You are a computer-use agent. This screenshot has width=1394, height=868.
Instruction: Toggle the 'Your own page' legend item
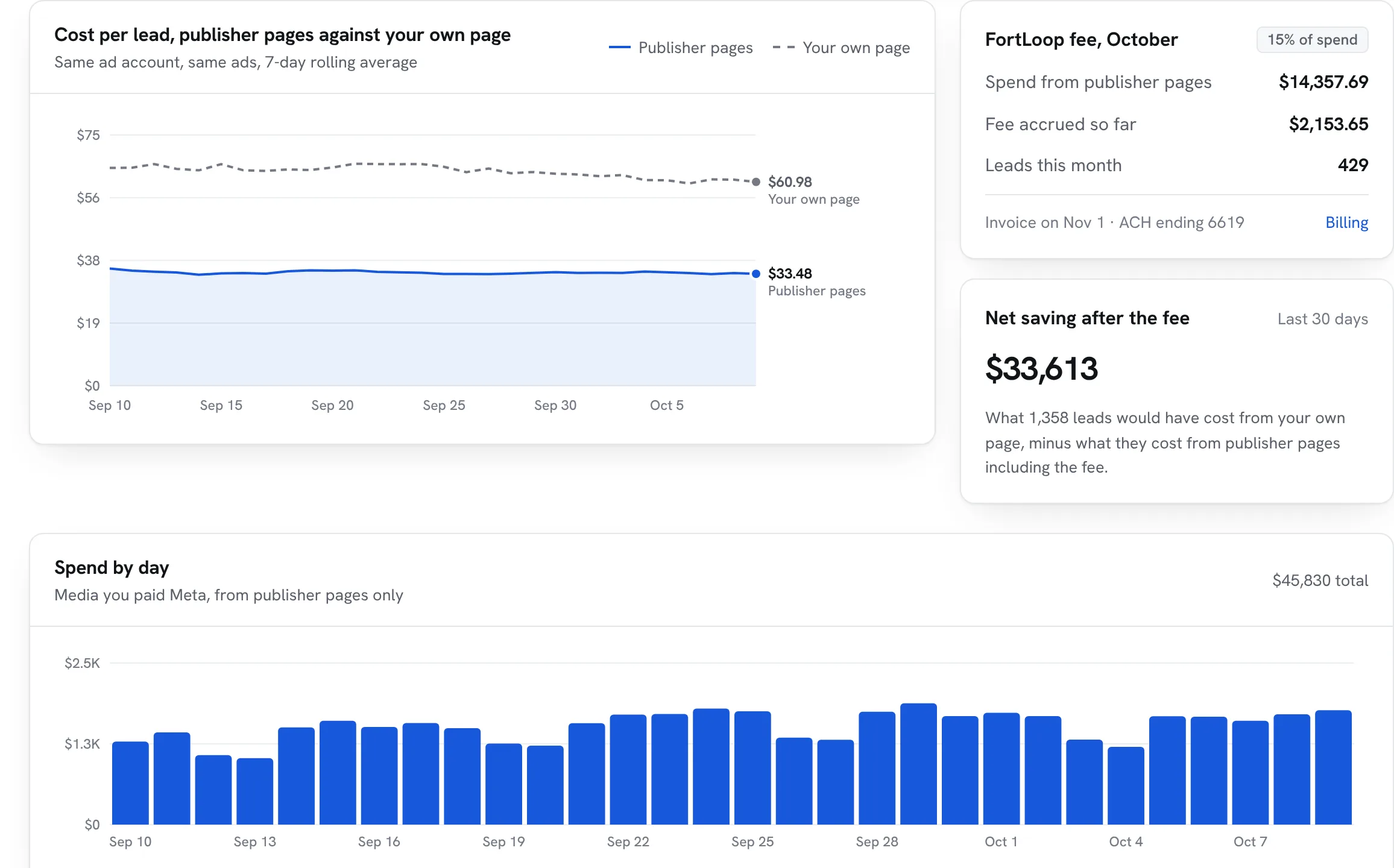(841, 48)
